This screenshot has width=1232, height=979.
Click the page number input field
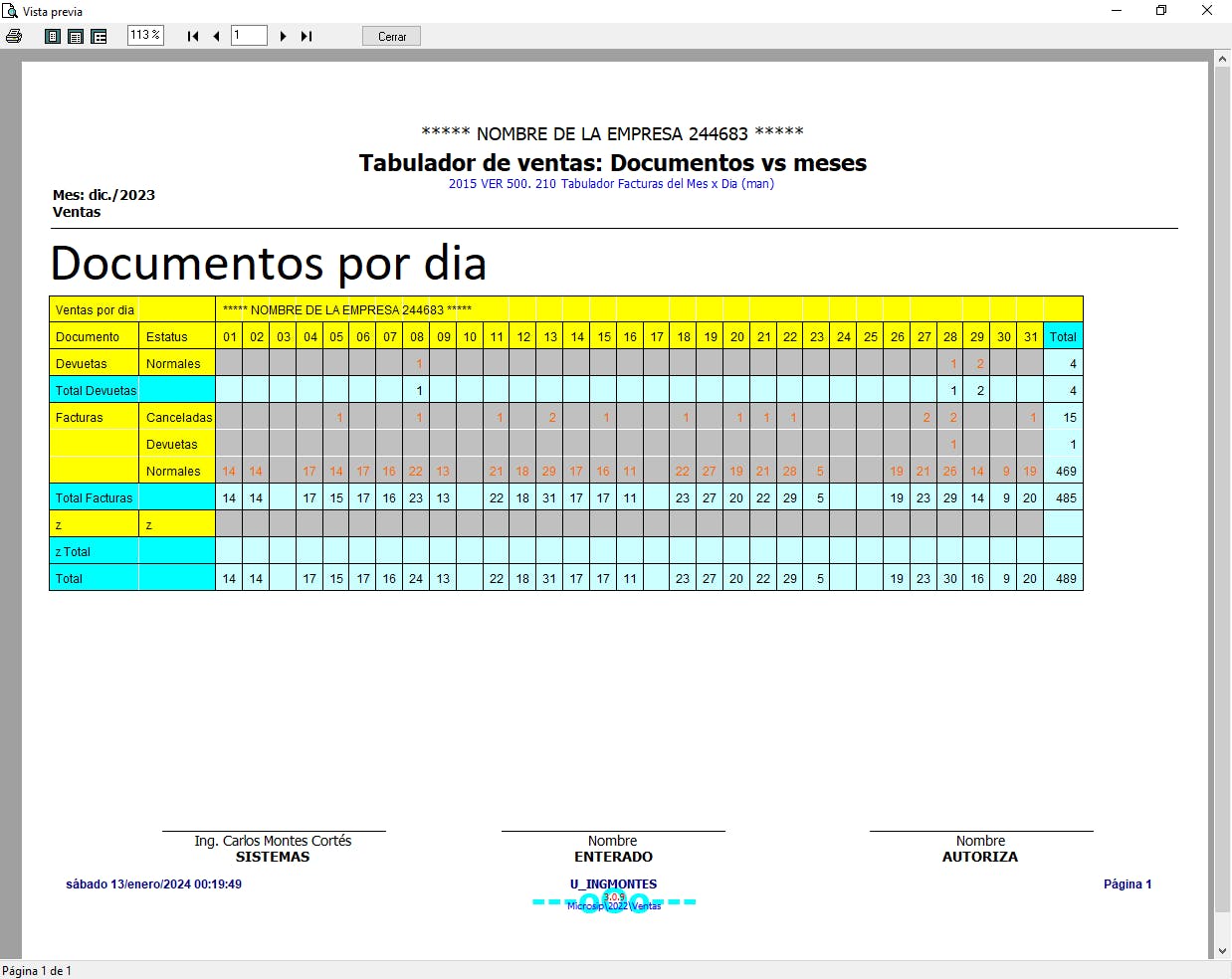(x=249, y=35)
